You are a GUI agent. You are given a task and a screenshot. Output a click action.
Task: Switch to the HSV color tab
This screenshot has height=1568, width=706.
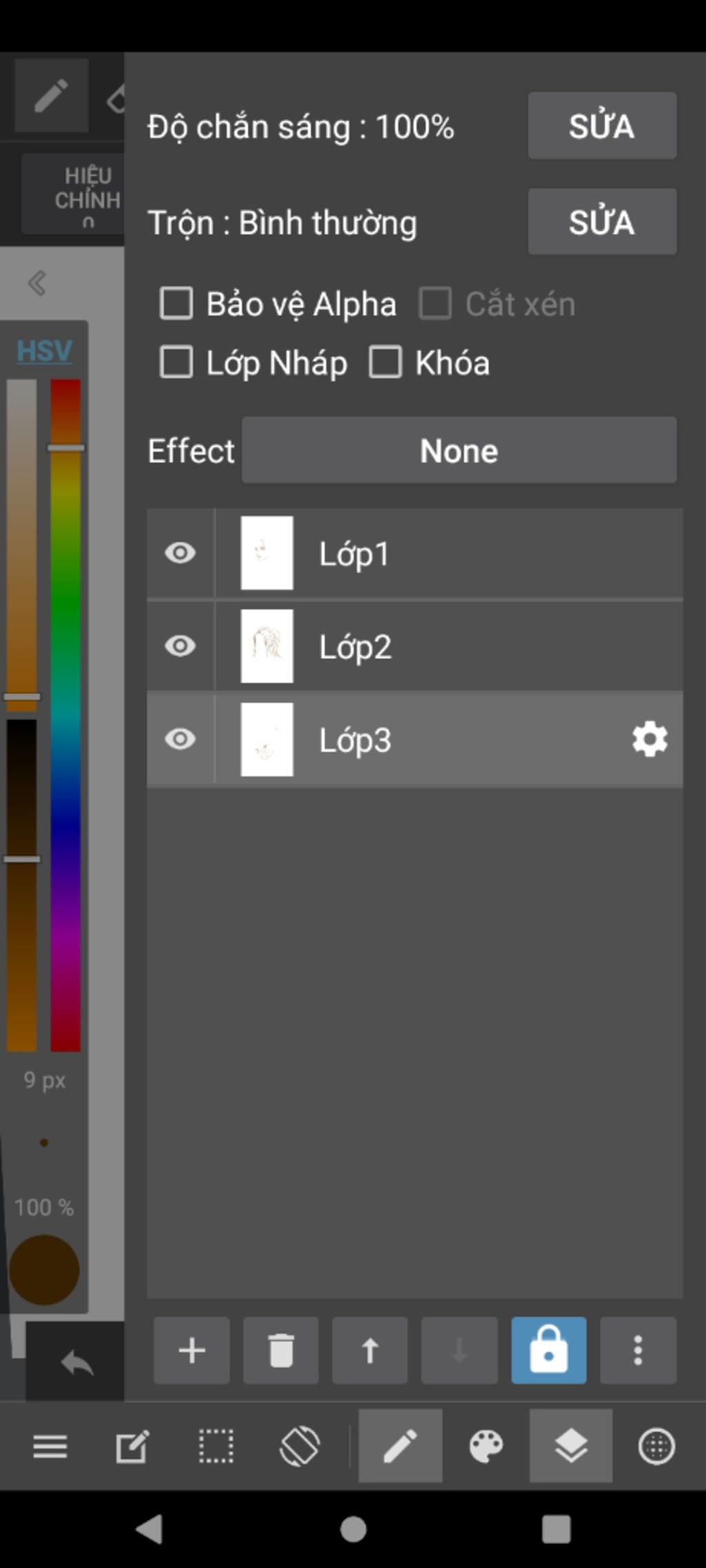point(44,351)
